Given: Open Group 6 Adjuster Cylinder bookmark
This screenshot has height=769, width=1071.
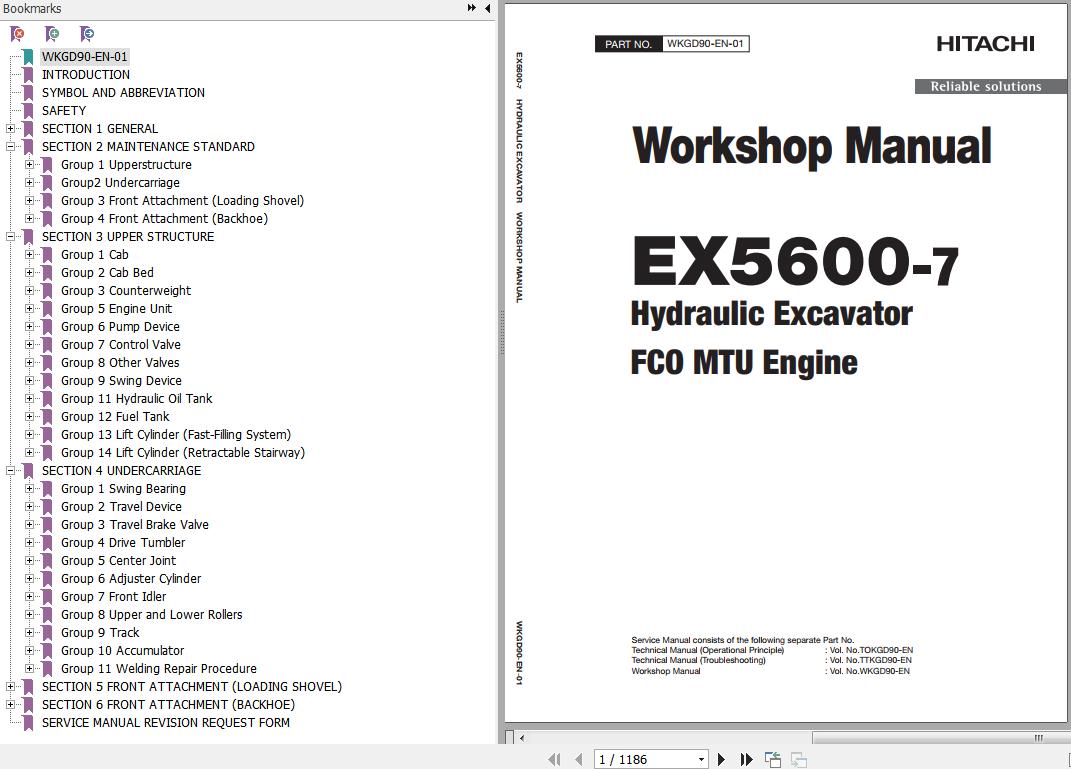Looking at the screenshot, I should pyautogui.click(x=131, y=578).
